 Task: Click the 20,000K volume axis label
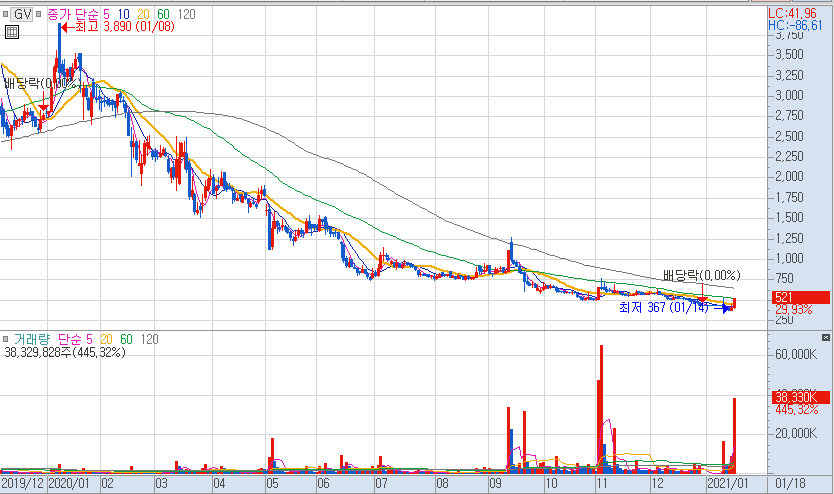pos(796,433)
